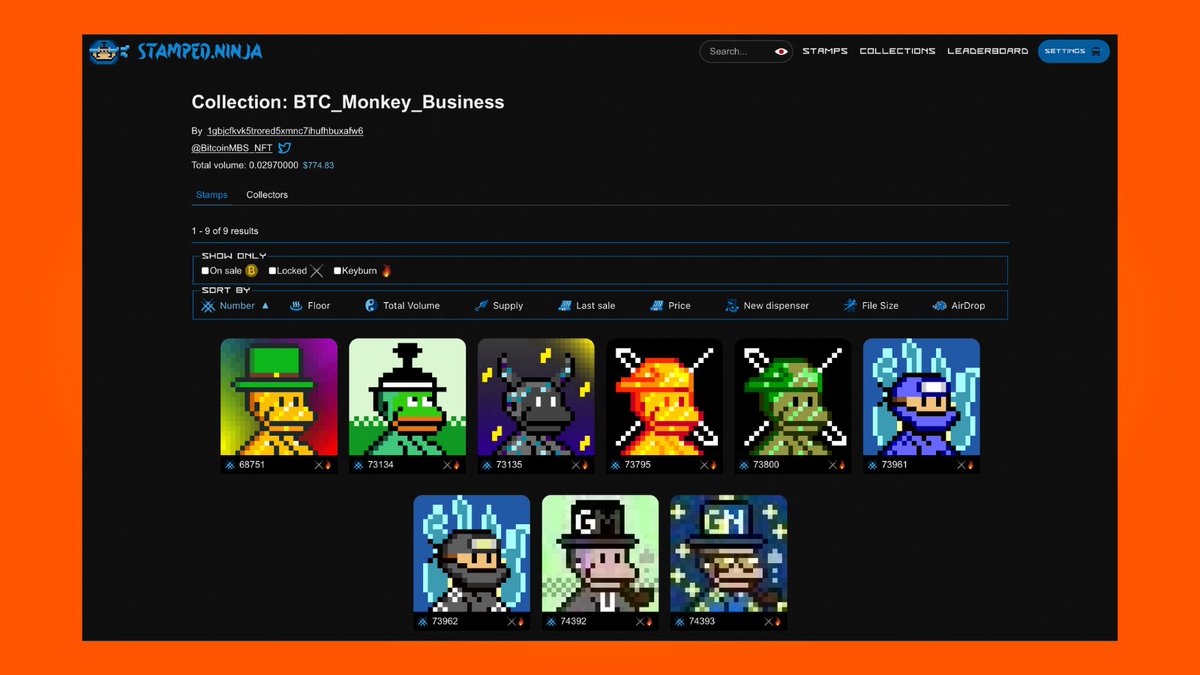Image resolution: width=1200 pixels, height=675 pixels.
Task: Sort by Price icon
Action: click(657, 305)
